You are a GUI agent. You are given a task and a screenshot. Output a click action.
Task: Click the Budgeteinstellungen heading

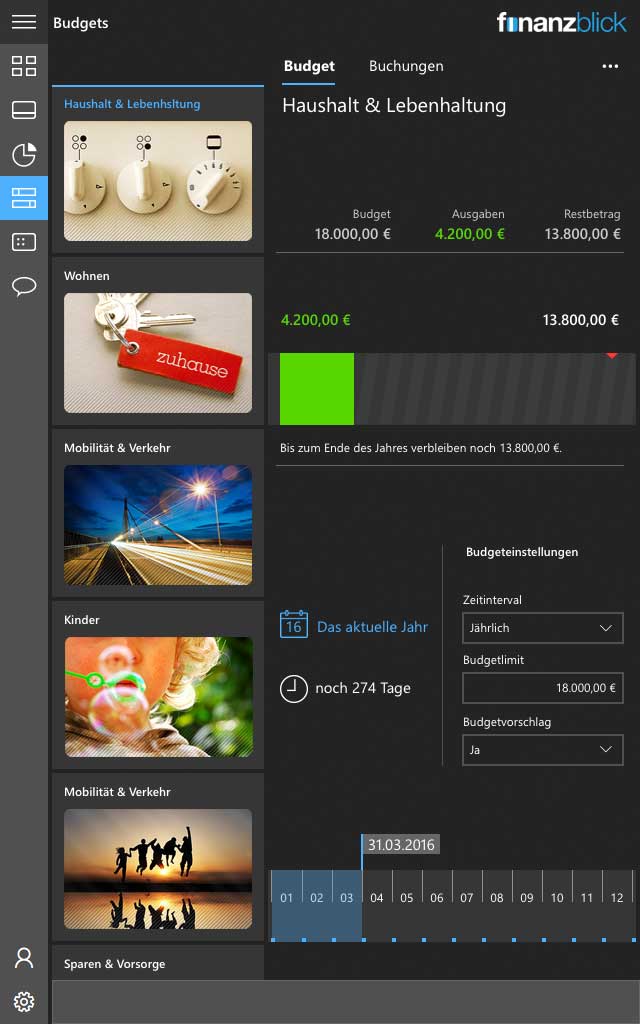click(x=522, y=552)
